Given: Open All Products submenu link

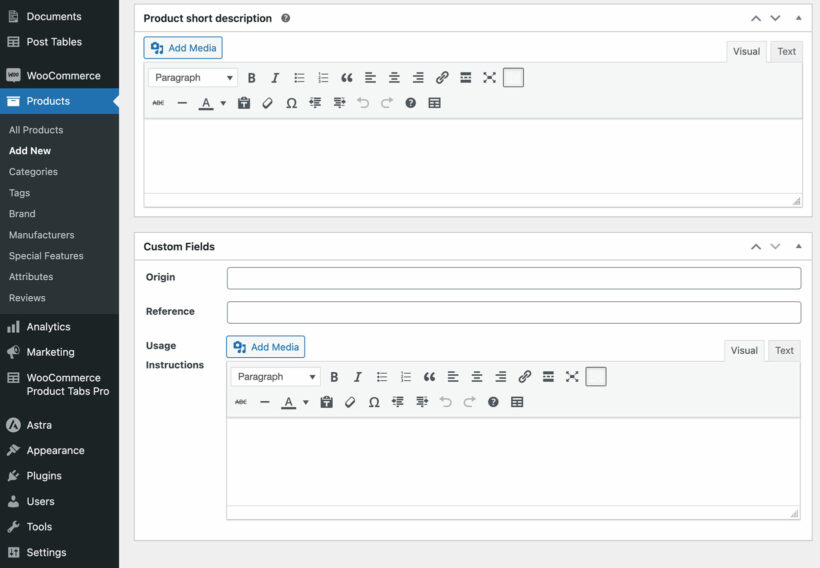Looking at the screenshot, I should [36, 130].
